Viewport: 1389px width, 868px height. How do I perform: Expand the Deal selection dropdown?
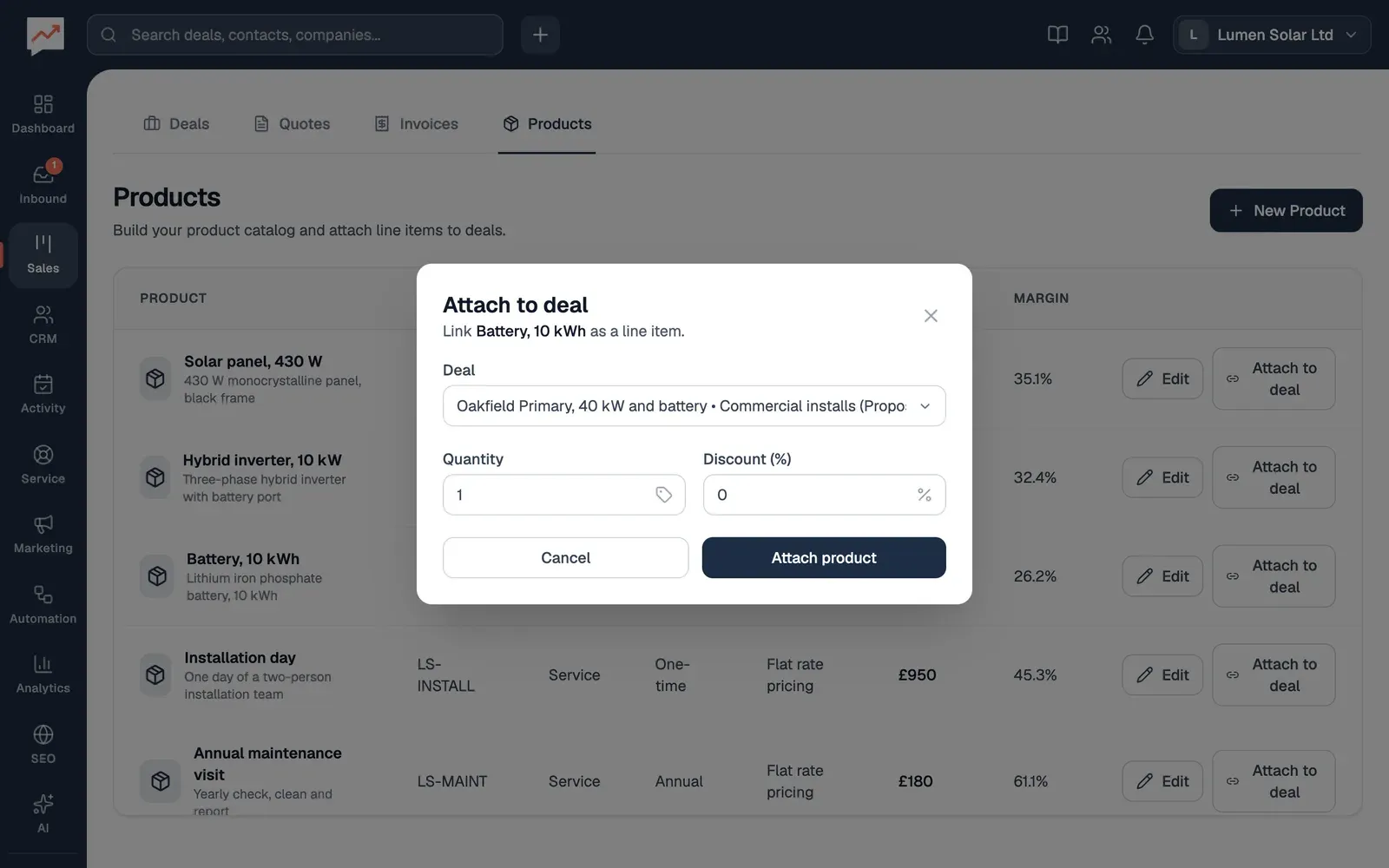point(694,406)
